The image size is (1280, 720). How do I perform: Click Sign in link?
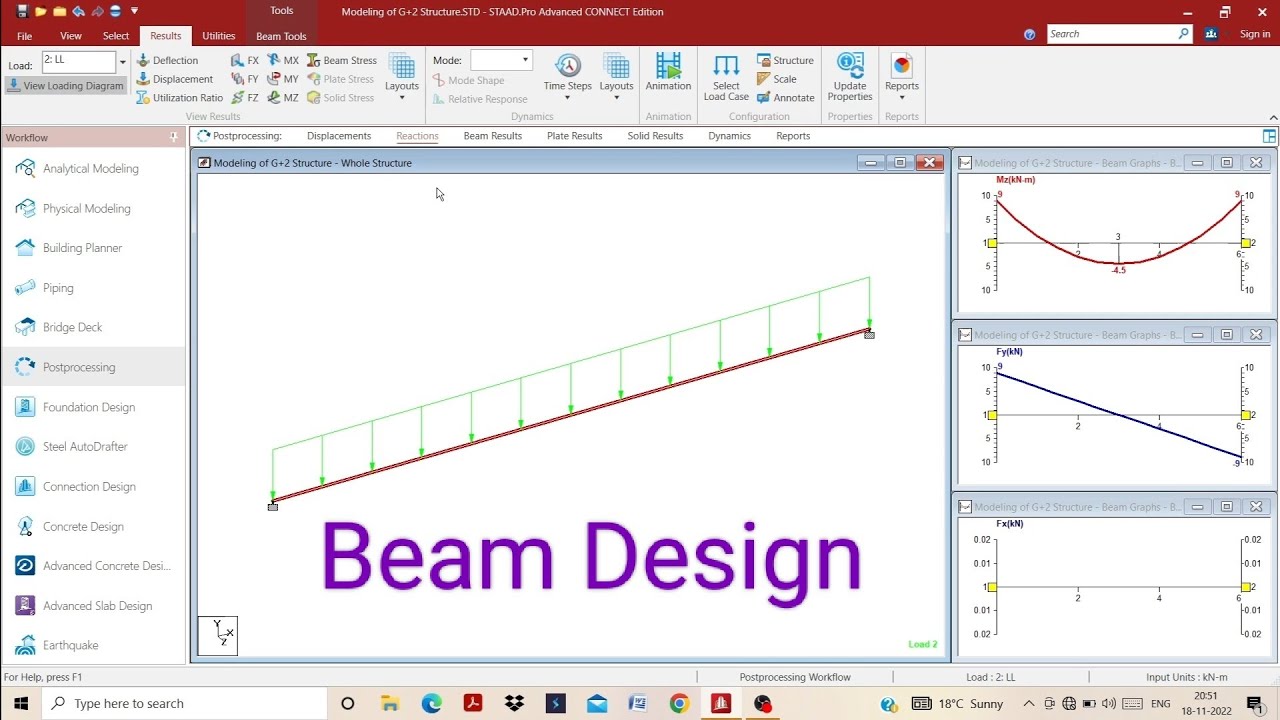pos(1255,34)
